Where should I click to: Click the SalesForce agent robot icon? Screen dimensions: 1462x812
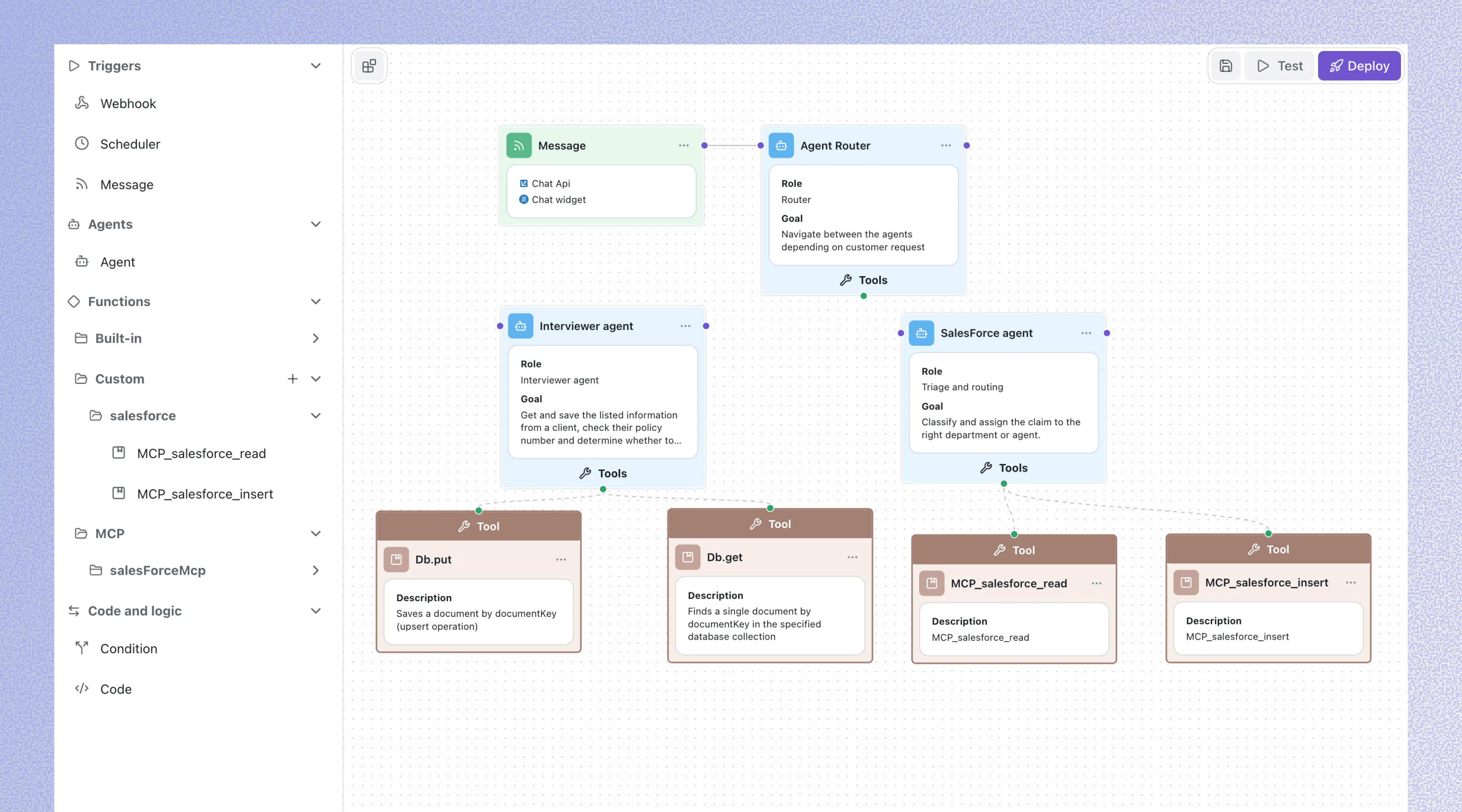tap(921, 333)
